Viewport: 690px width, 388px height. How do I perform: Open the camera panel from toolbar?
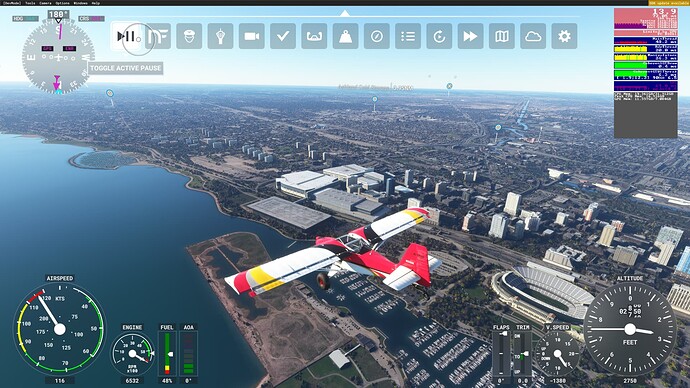point(252,36)
